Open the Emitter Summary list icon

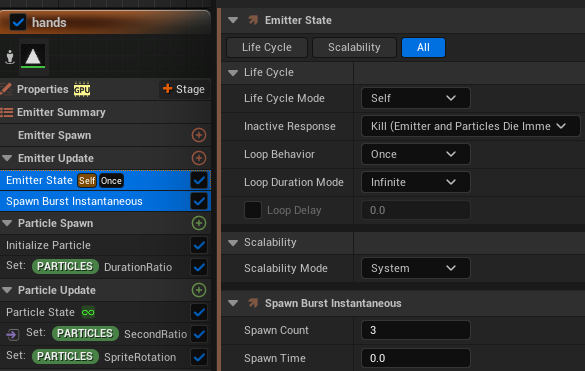click(6, 112)
